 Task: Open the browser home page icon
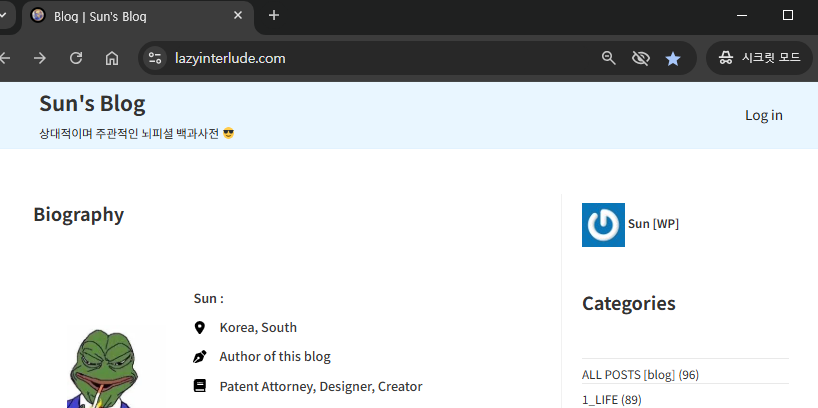(112, 58)
